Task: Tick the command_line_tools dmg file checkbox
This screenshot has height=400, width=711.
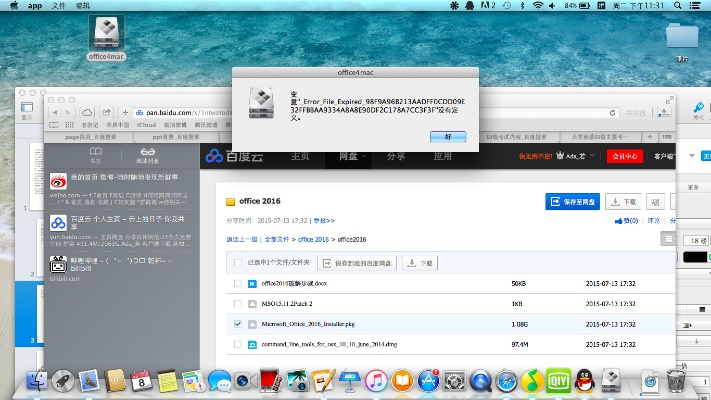Action: (237, 344)
